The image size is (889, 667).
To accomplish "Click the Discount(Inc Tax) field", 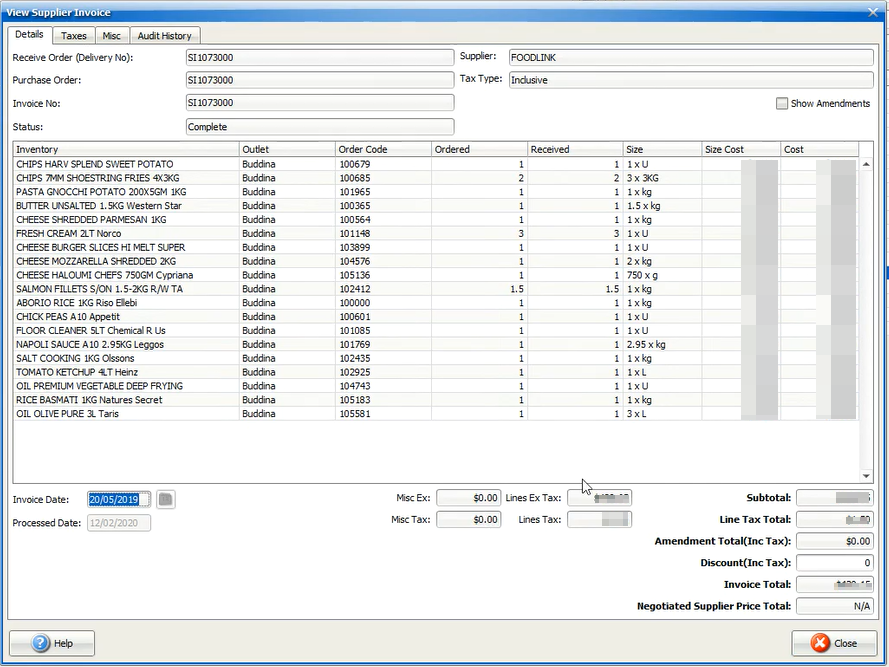I will coord(835,563).
